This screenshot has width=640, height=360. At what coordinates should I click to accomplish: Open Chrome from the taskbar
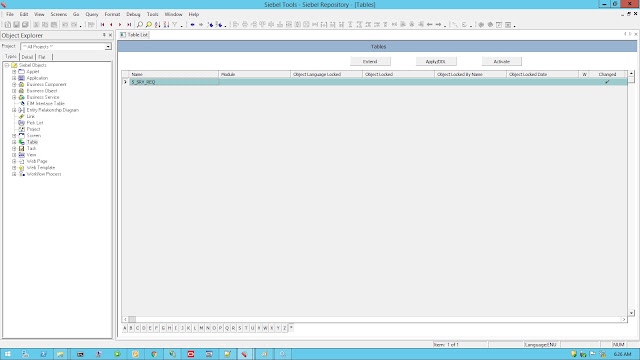point(154,354)
